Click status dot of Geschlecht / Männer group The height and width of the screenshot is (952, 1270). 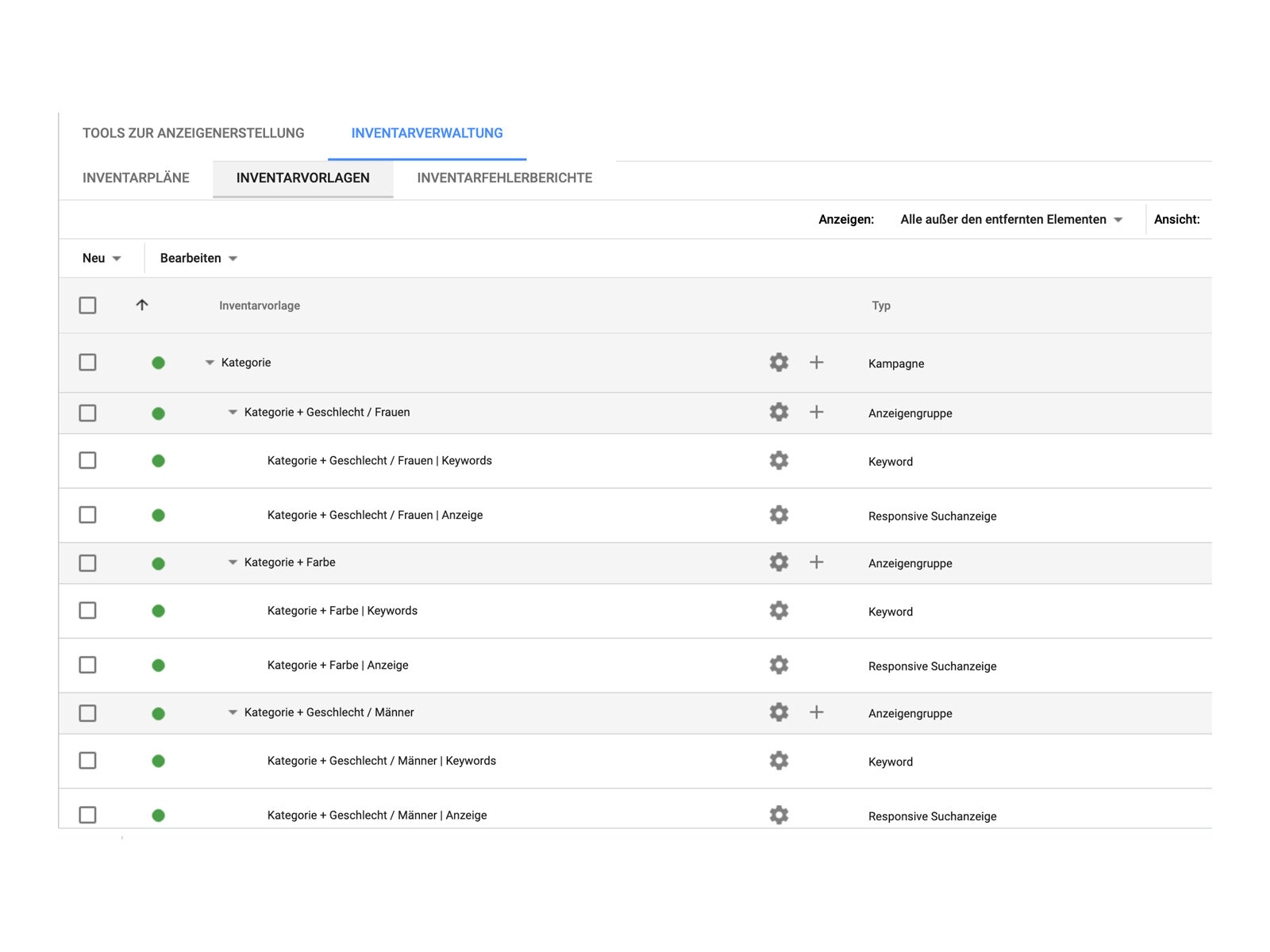159,713
